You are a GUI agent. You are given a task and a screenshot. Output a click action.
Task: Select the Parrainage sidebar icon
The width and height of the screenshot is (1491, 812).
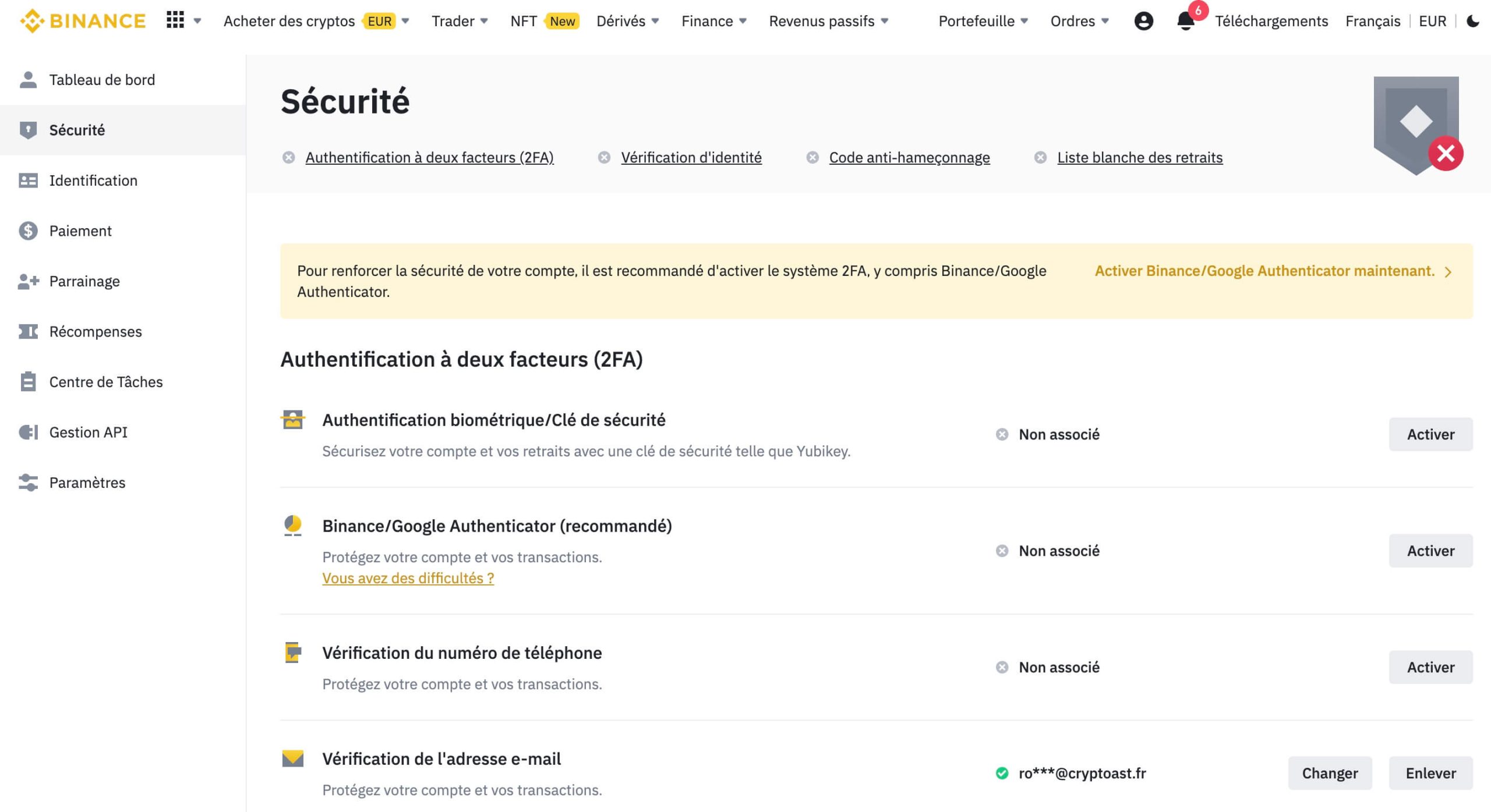pos(27,281)
